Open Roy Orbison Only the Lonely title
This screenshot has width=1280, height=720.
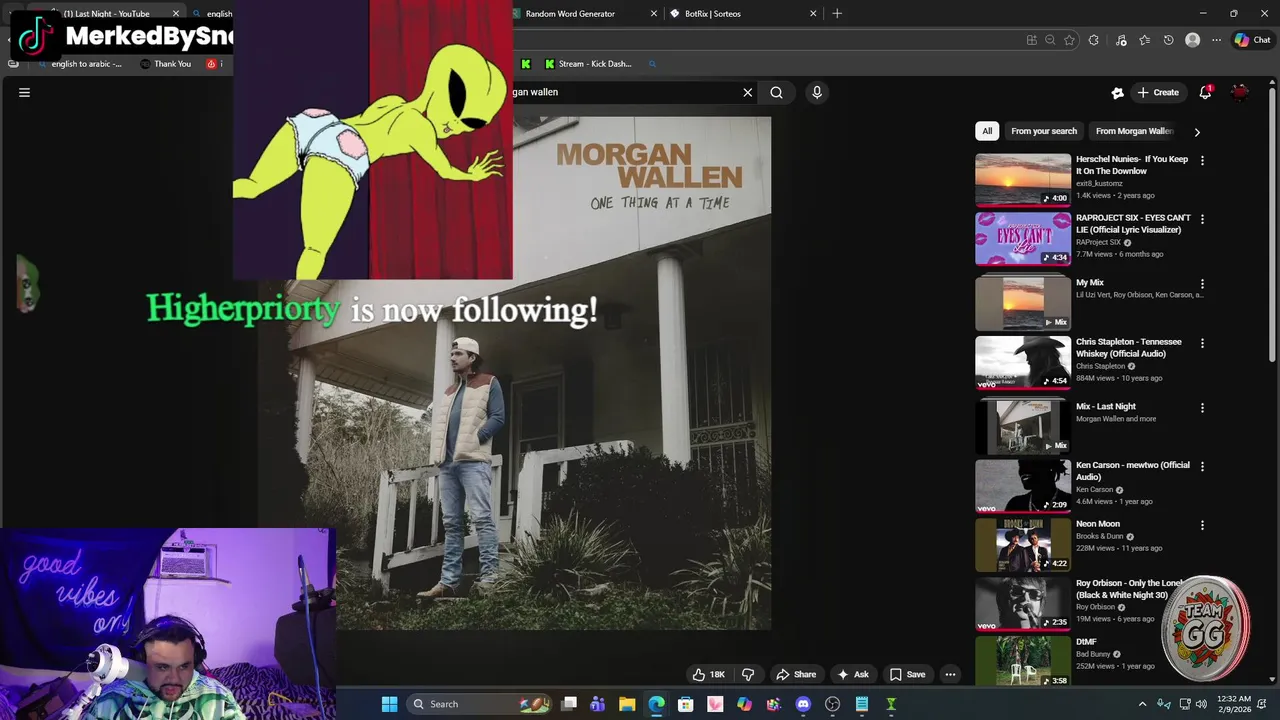pyautogui.click(x=1130, y=589)
